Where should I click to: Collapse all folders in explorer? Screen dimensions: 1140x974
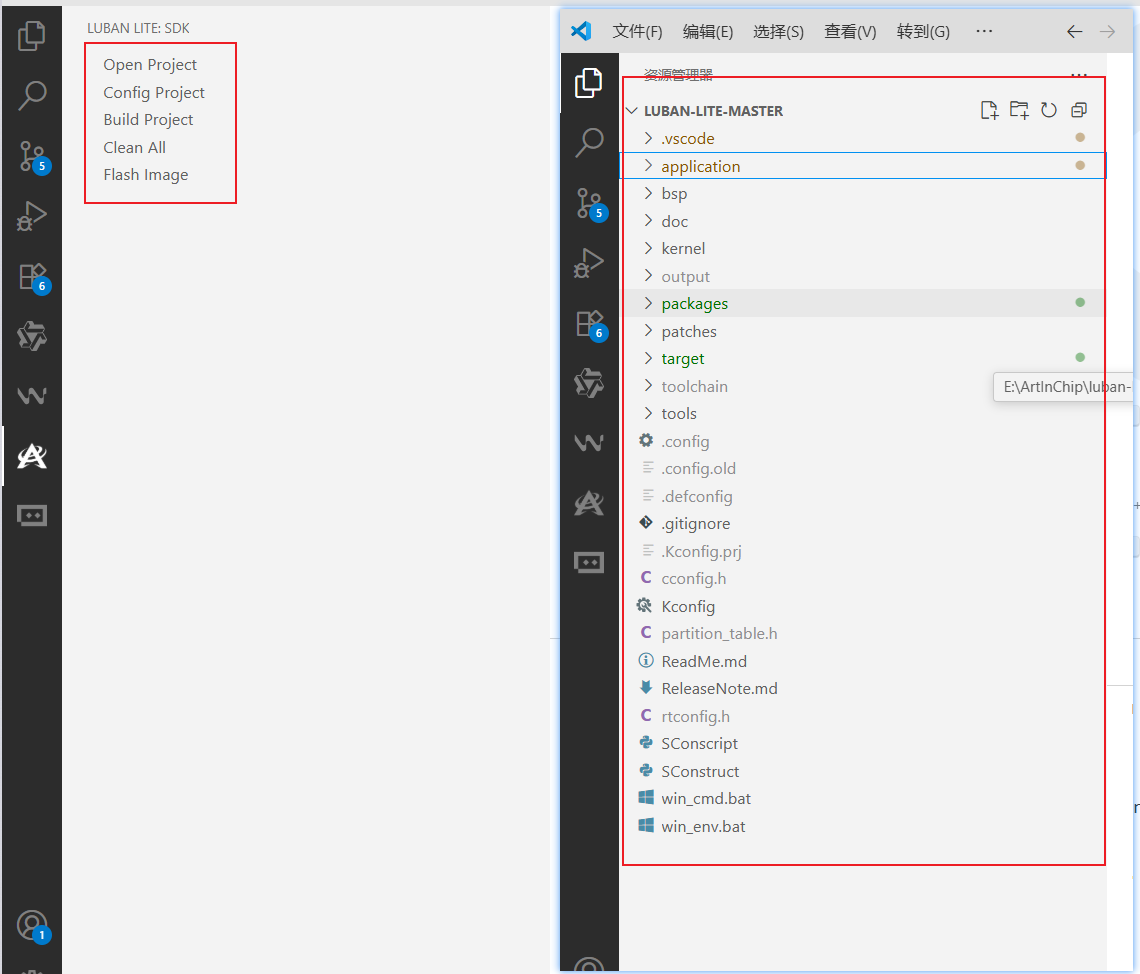tap(1079, 110)
